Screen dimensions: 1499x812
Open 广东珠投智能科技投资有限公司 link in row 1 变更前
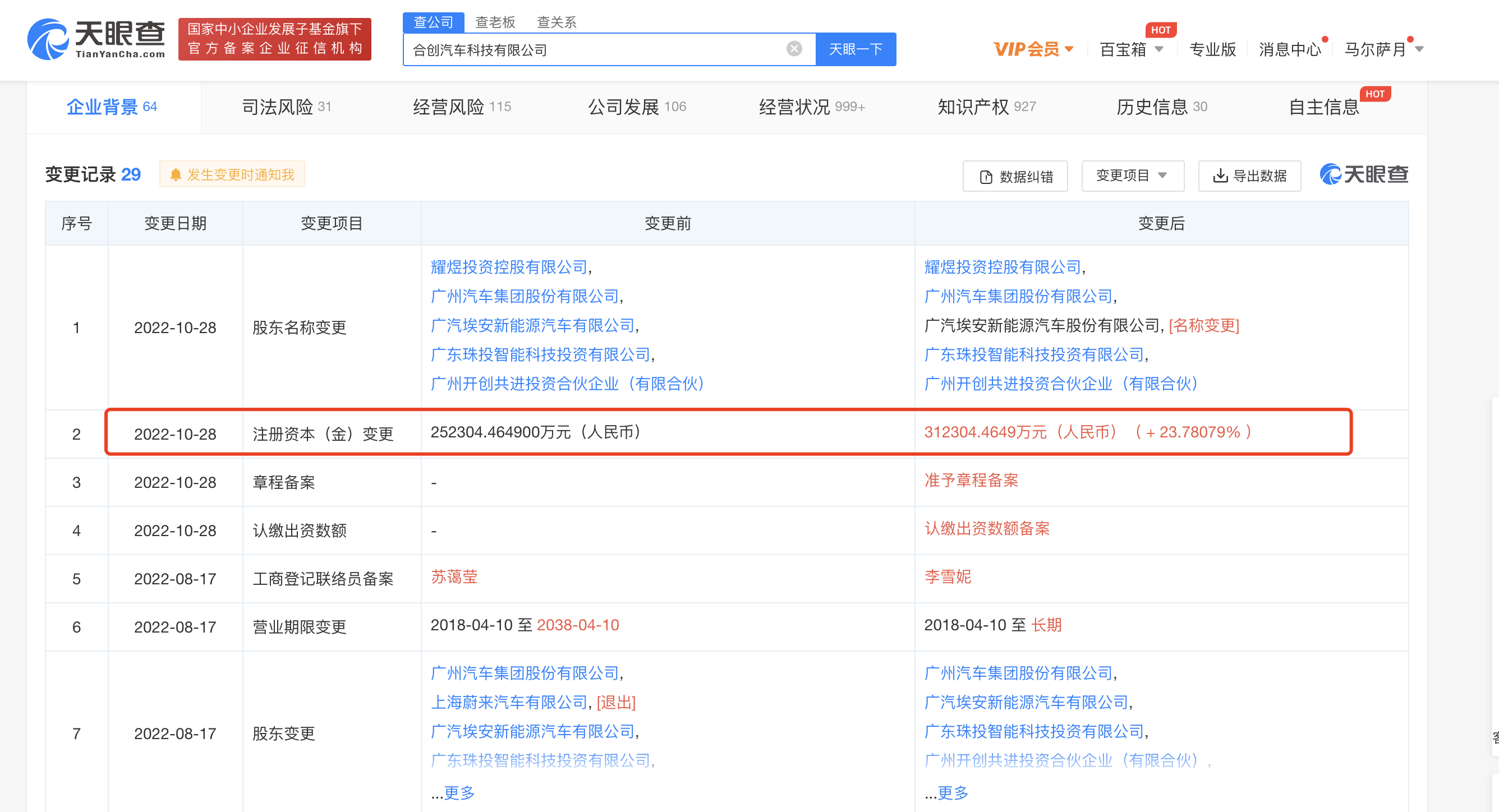(x=541, y=354)
